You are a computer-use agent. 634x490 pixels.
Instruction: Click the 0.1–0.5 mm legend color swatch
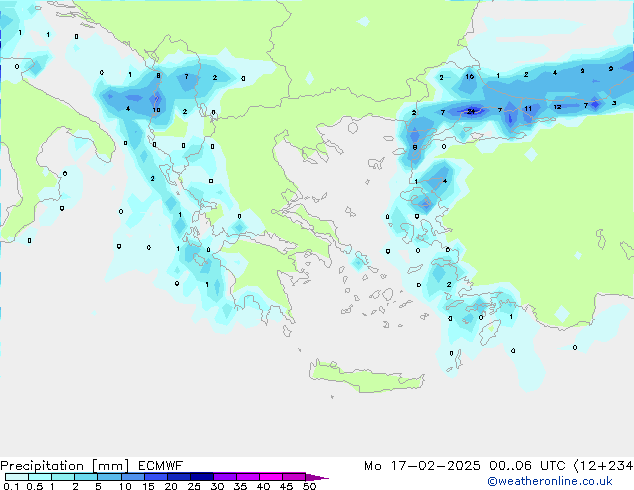click(17, 477)
